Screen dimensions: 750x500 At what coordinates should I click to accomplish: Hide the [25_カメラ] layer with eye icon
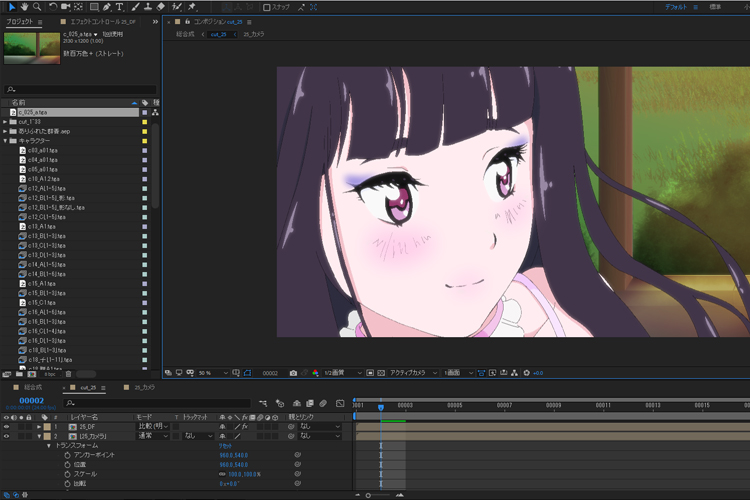click(6, 436)
